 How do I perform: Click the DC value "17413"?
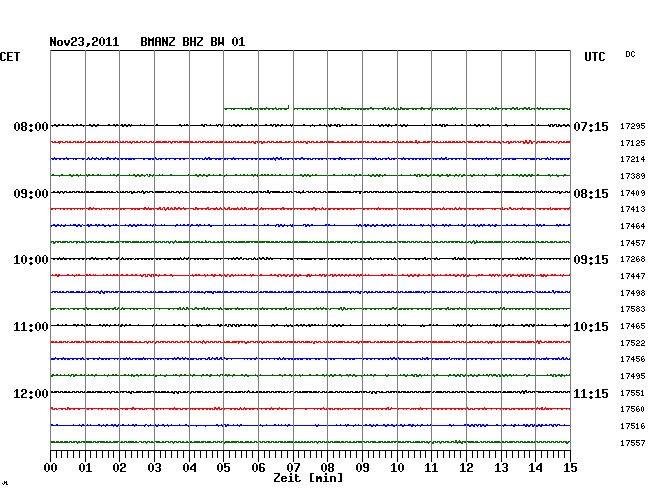(x=633, y=209)
